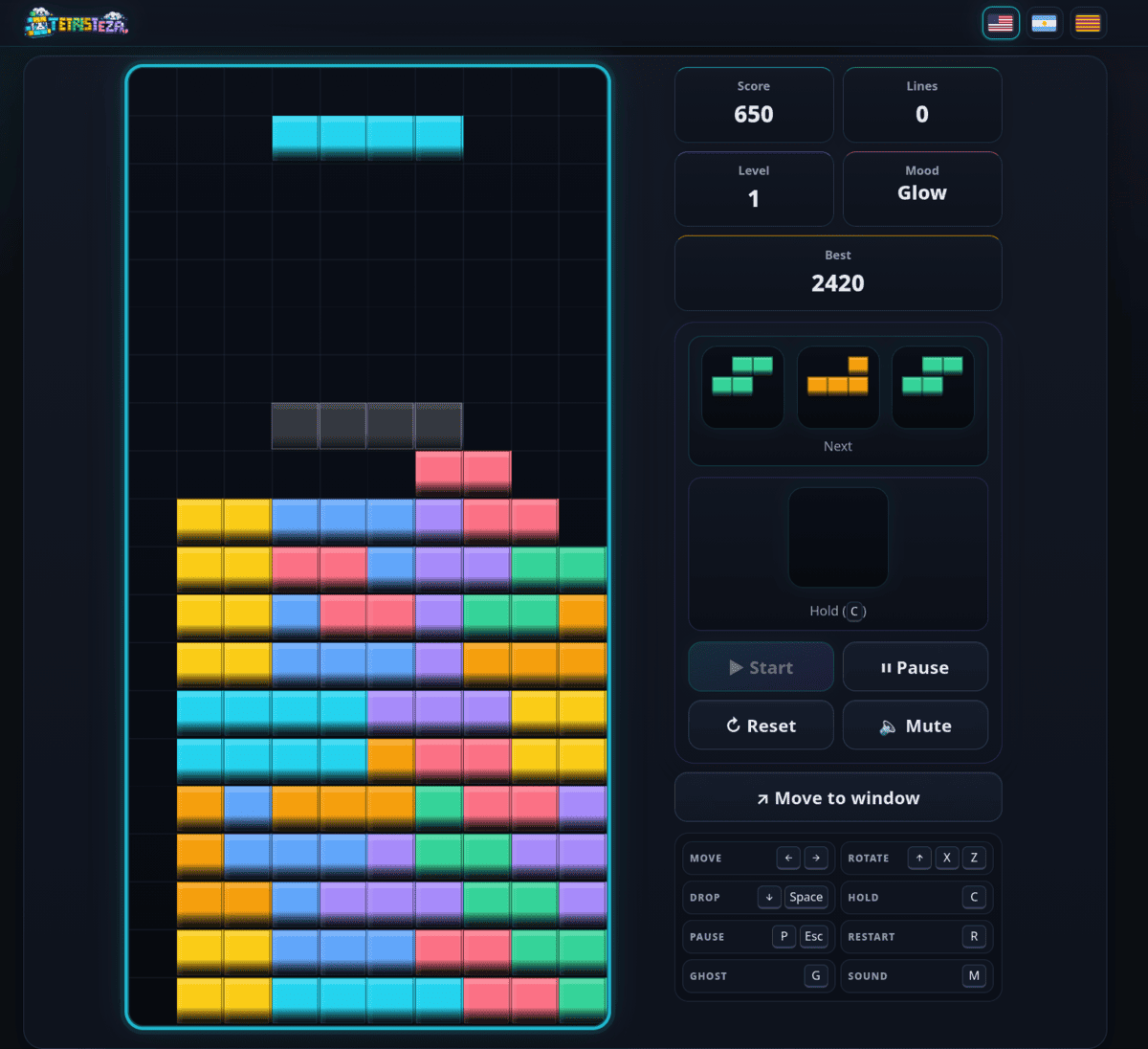Screen dimensions: 1148x1049
Task: Click the gray ghost piece preview
Action: (x=367, y=426)
